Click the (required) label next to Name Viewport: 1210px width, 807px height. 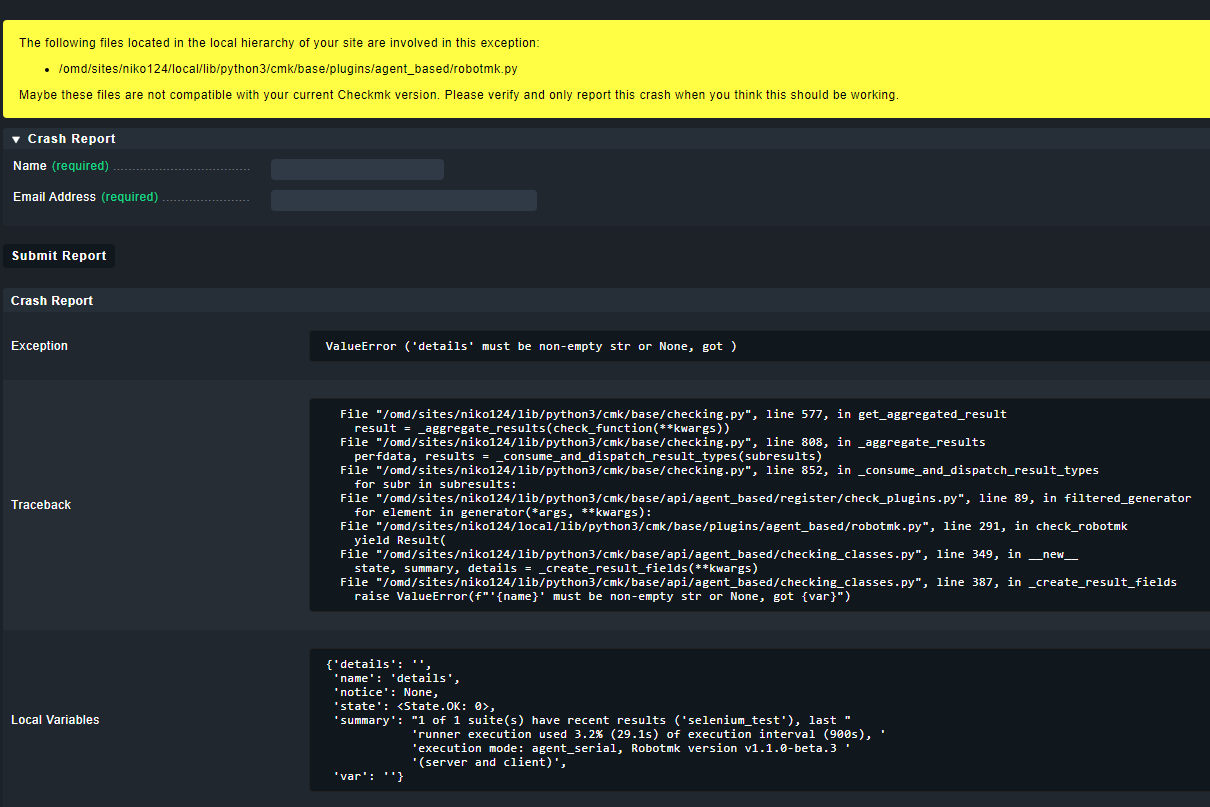point(80,166)
